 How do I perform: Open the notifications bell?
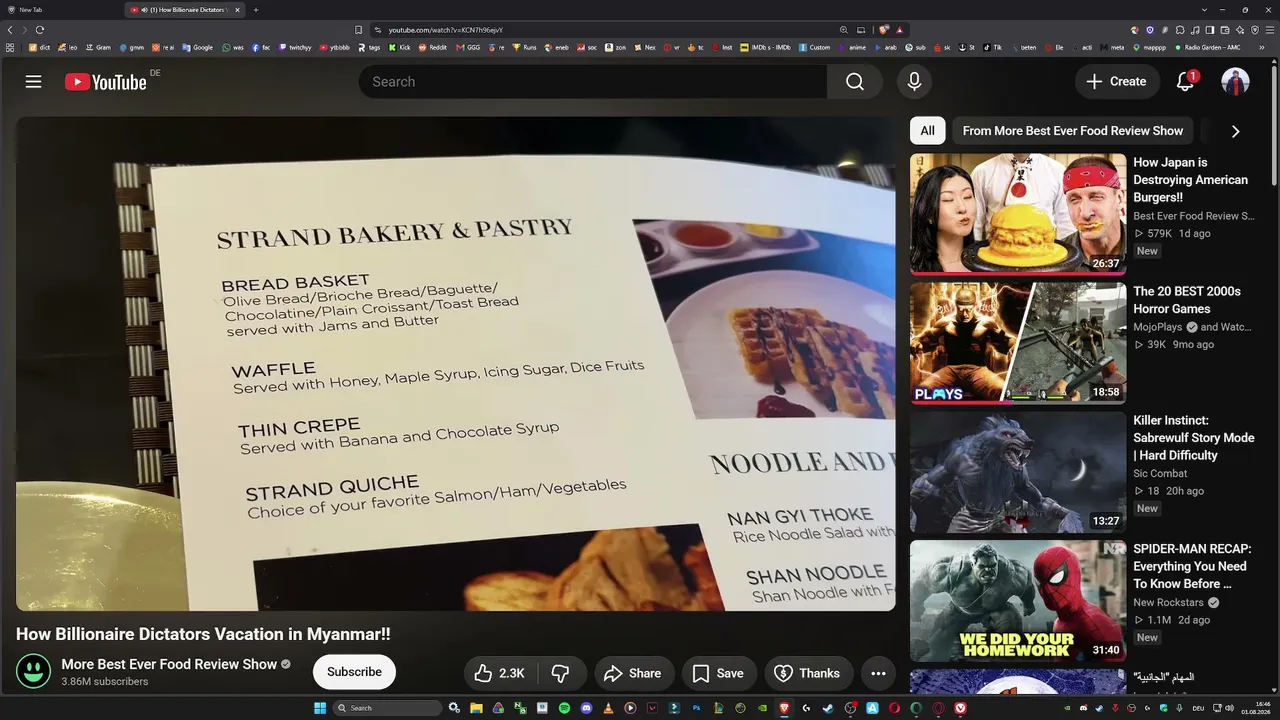(x=1186, y=82)
